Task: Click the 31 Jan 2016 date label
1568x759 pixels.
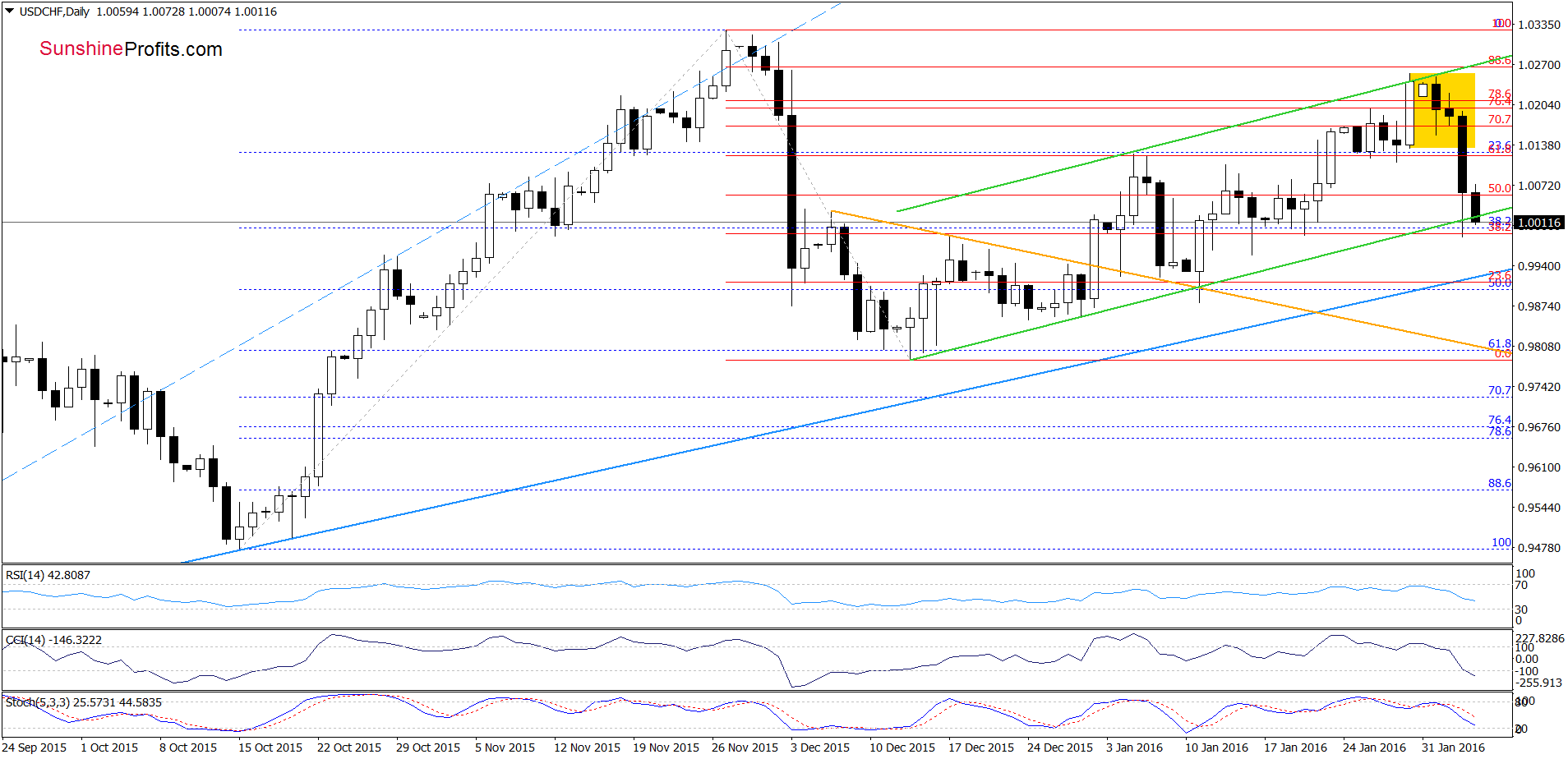Action: point(1453,747)
